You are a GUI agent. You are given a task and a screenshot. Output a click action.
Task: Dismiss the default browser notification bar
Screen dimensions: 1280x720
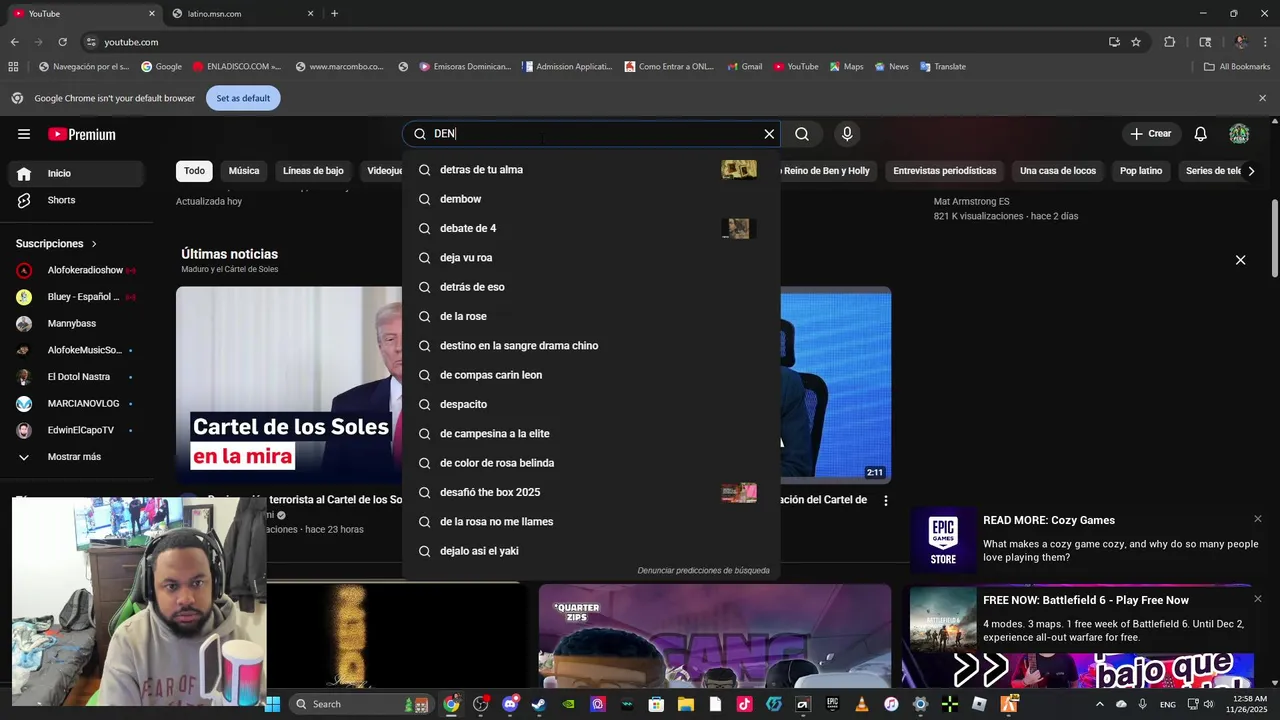point(1262,98)
